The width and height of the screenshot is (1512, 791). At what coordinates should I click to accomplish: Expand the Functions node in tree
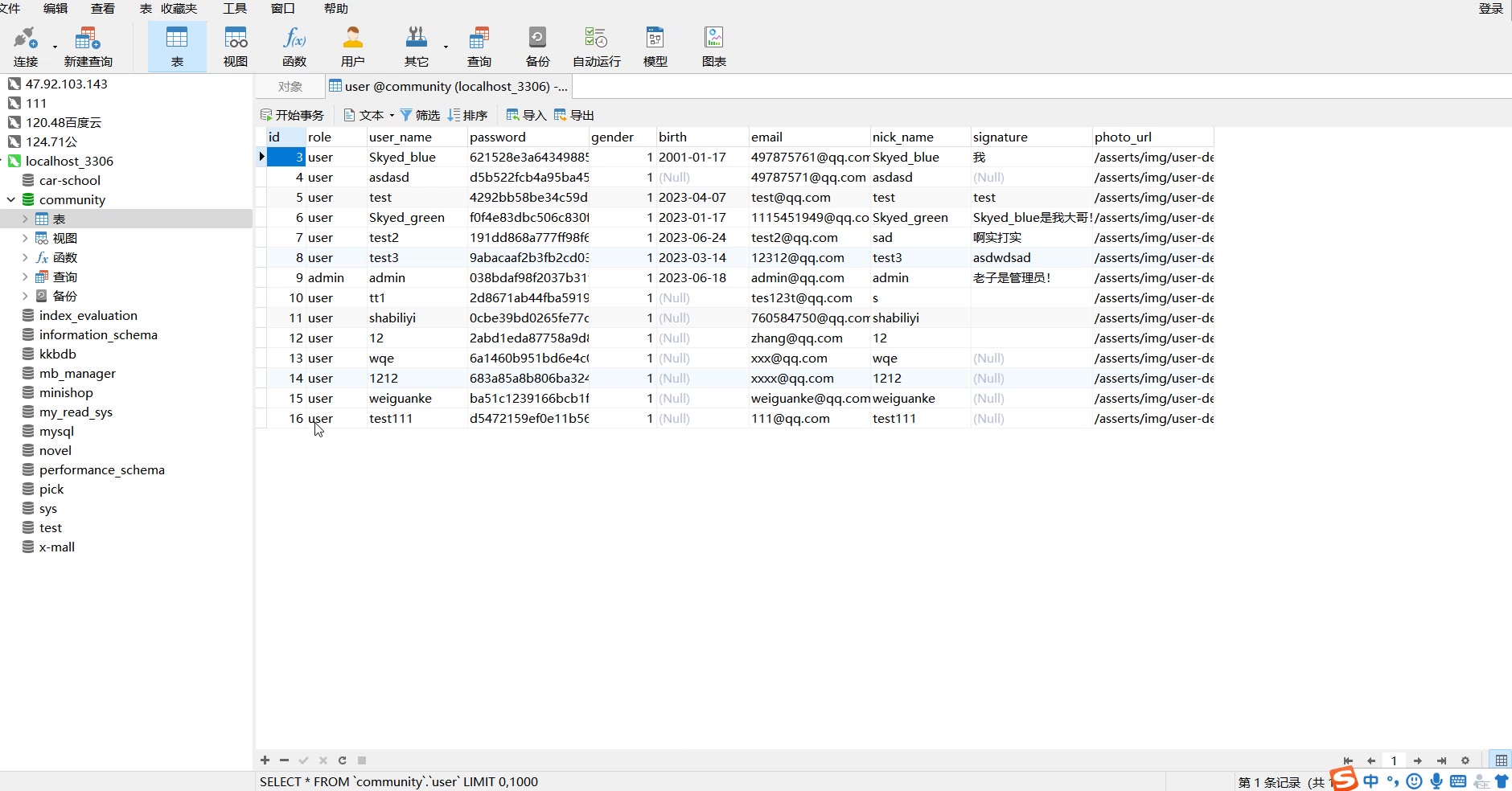pyautogui.click(x=25, y=258)
